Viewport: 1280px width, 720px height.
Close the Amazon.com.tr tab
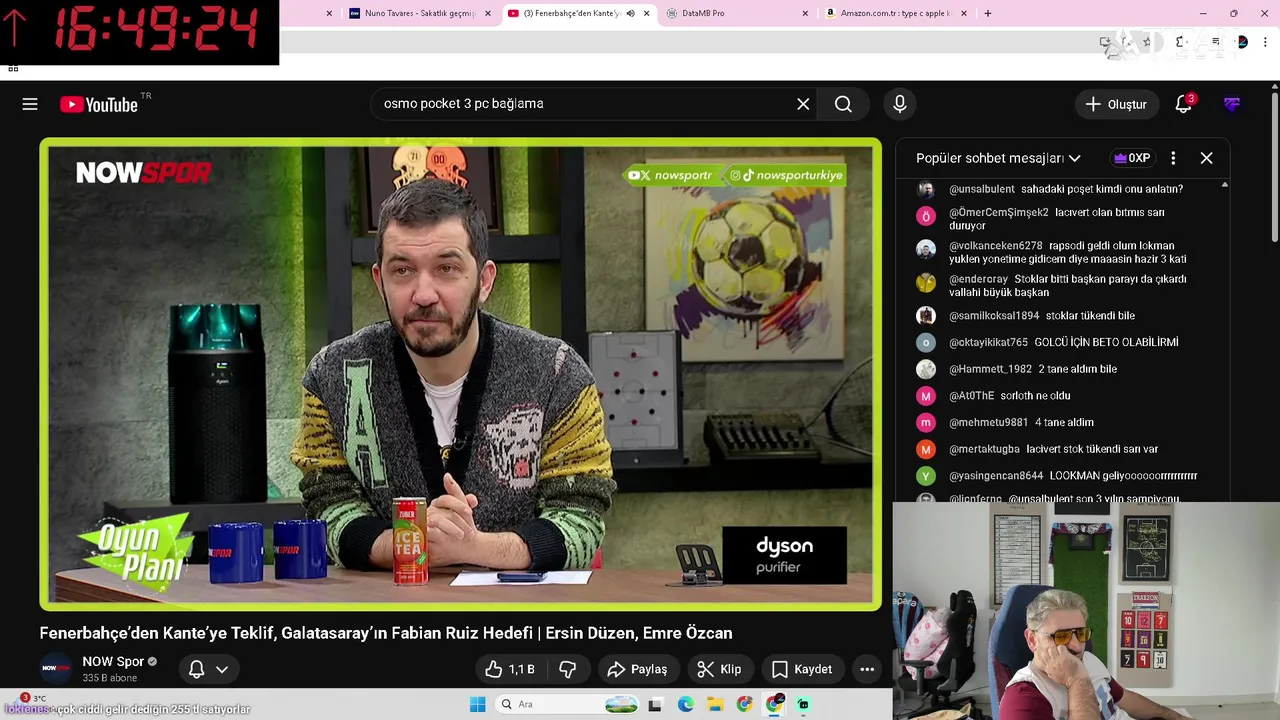[964, 13]
